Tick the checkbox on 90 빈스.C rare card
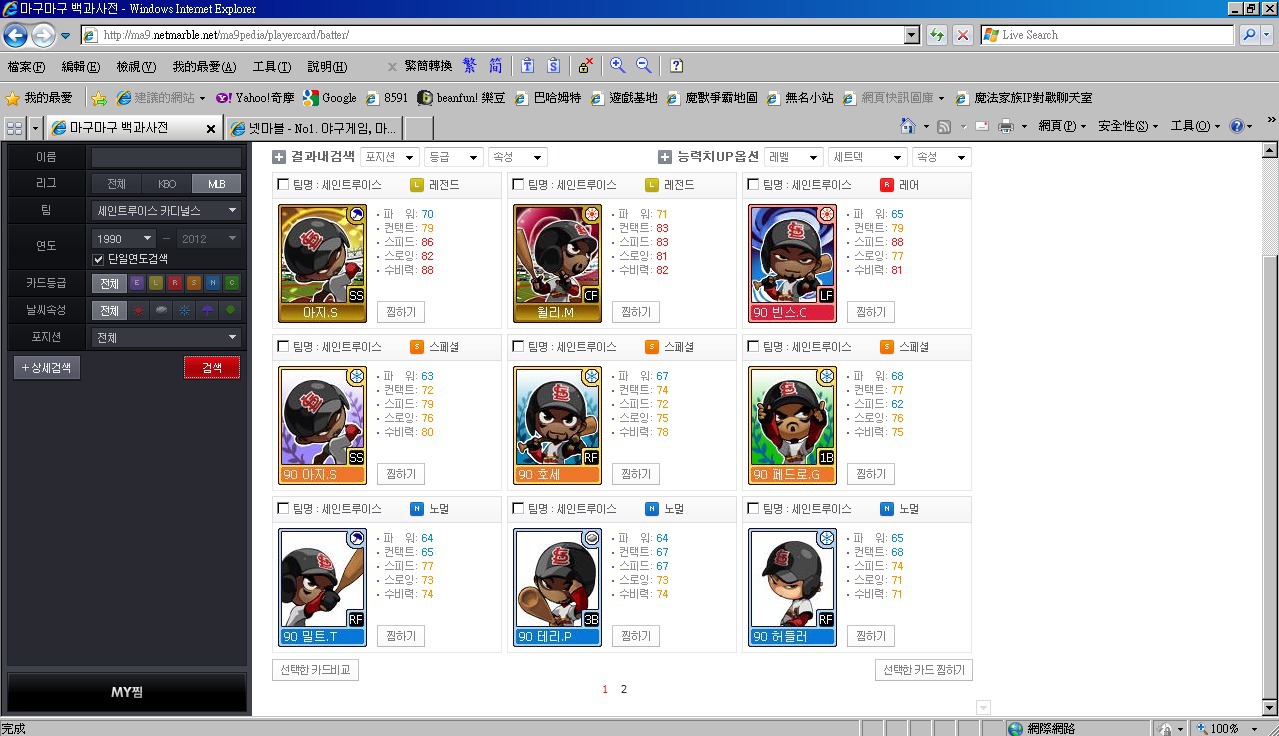Screen dimensions: 1279x736 pyautogui.click(x=753, y=185)
